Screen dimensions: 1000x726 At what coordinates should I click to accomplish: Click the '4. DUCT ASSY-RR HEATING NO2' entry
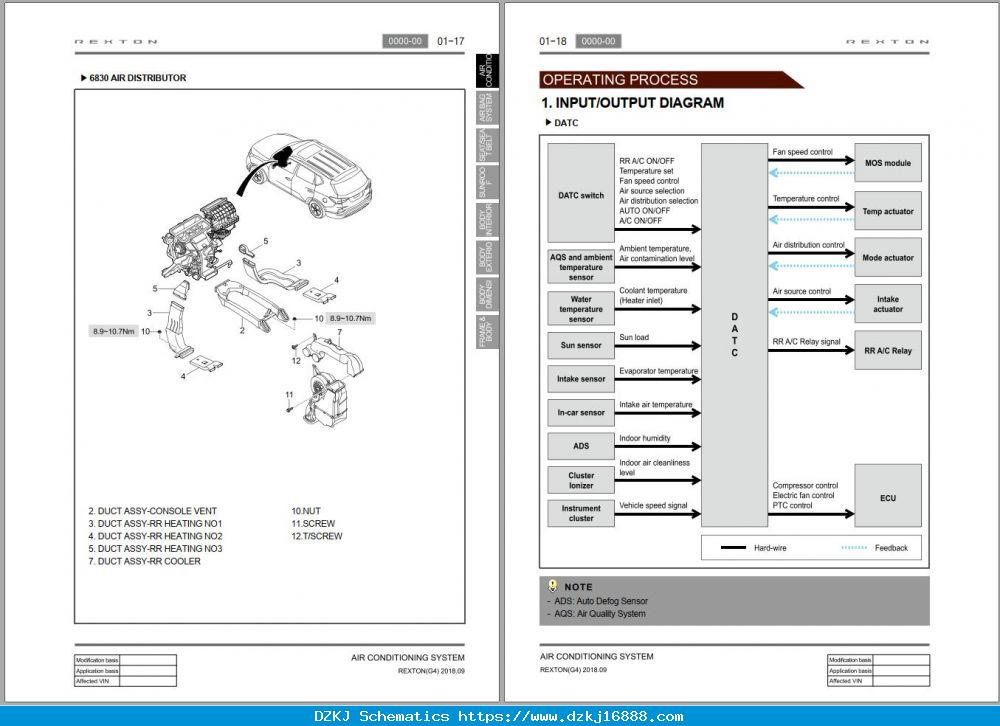click(x=155, y=536)
